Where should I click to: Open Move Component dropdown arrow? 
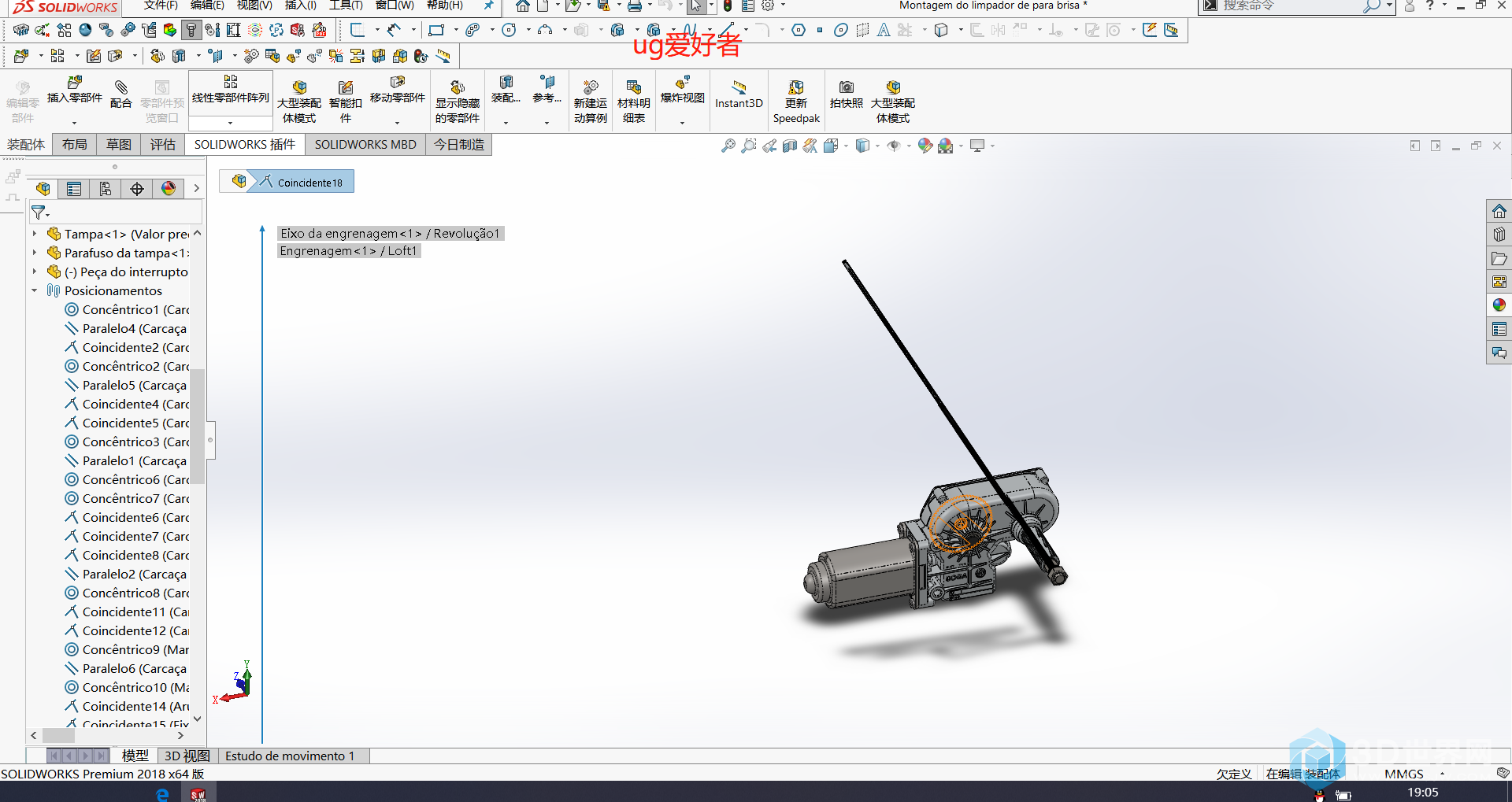[398, 123]
